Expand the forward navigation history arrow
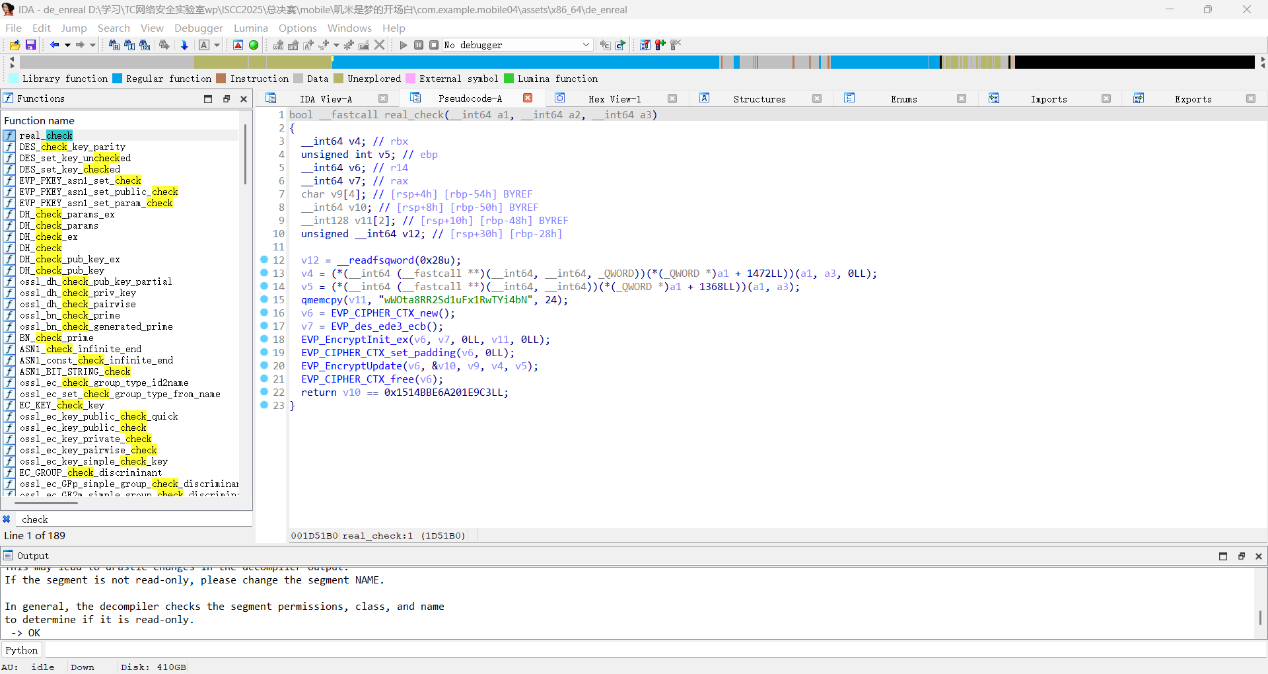Viewport: 1268px width, 674px height. 92,45
